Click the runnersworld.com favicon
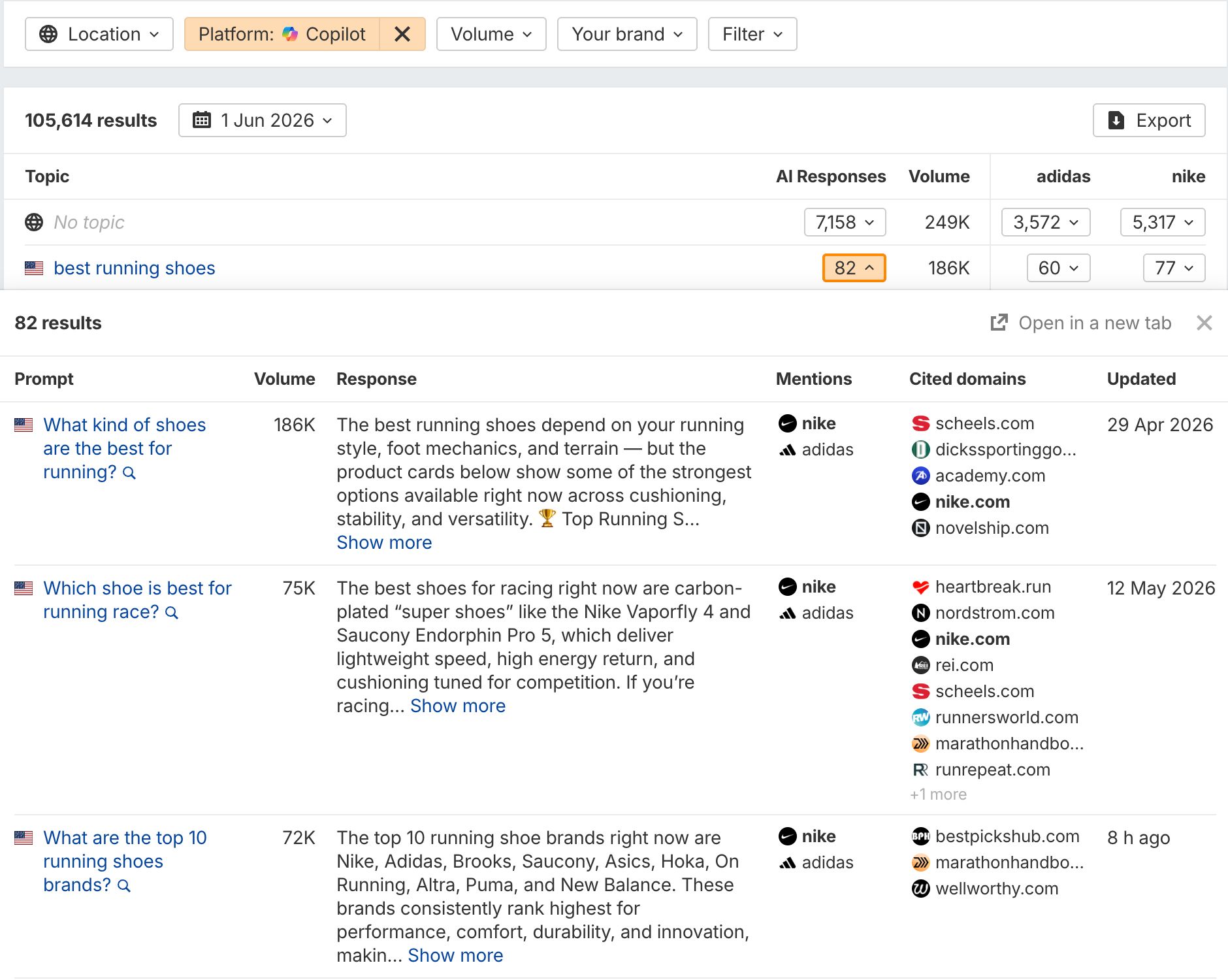 [x=921, y=717]
